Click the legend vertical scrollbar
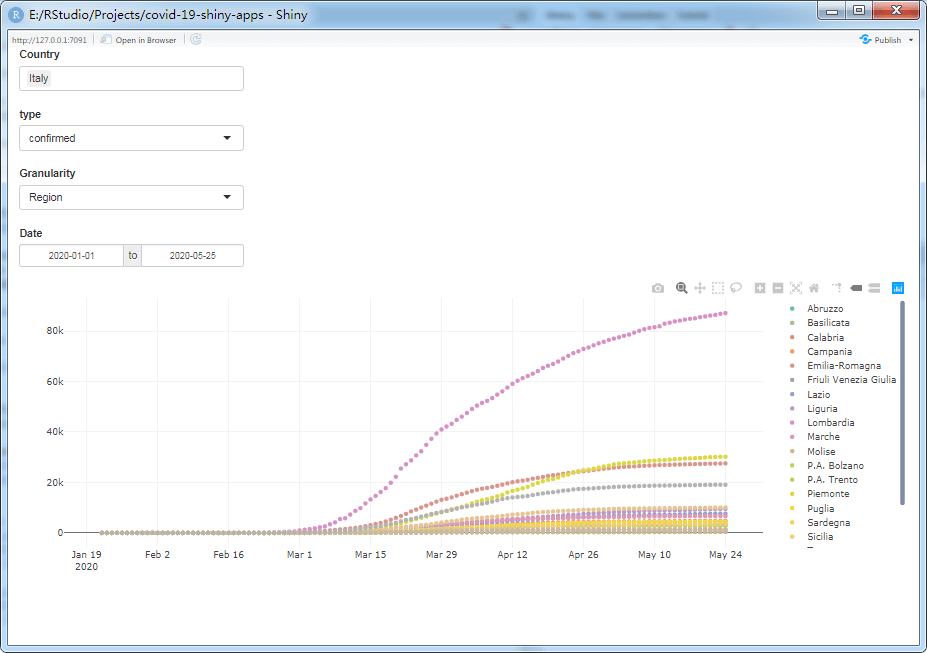 pyautogui.click(x=902, y=403)
